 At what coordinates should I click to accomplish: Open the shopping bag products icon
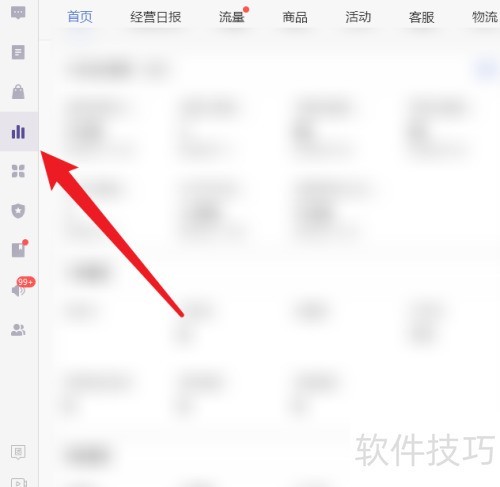click(x=18, y=92)
